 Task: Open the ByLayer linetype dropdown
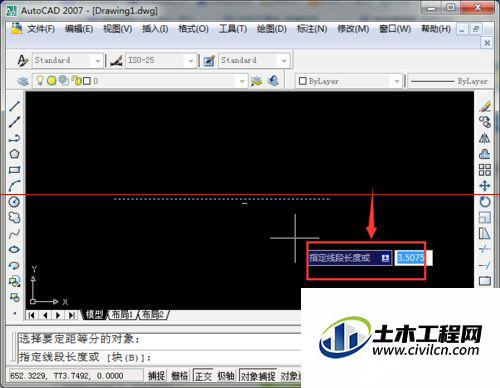click(x=450, y=81)
